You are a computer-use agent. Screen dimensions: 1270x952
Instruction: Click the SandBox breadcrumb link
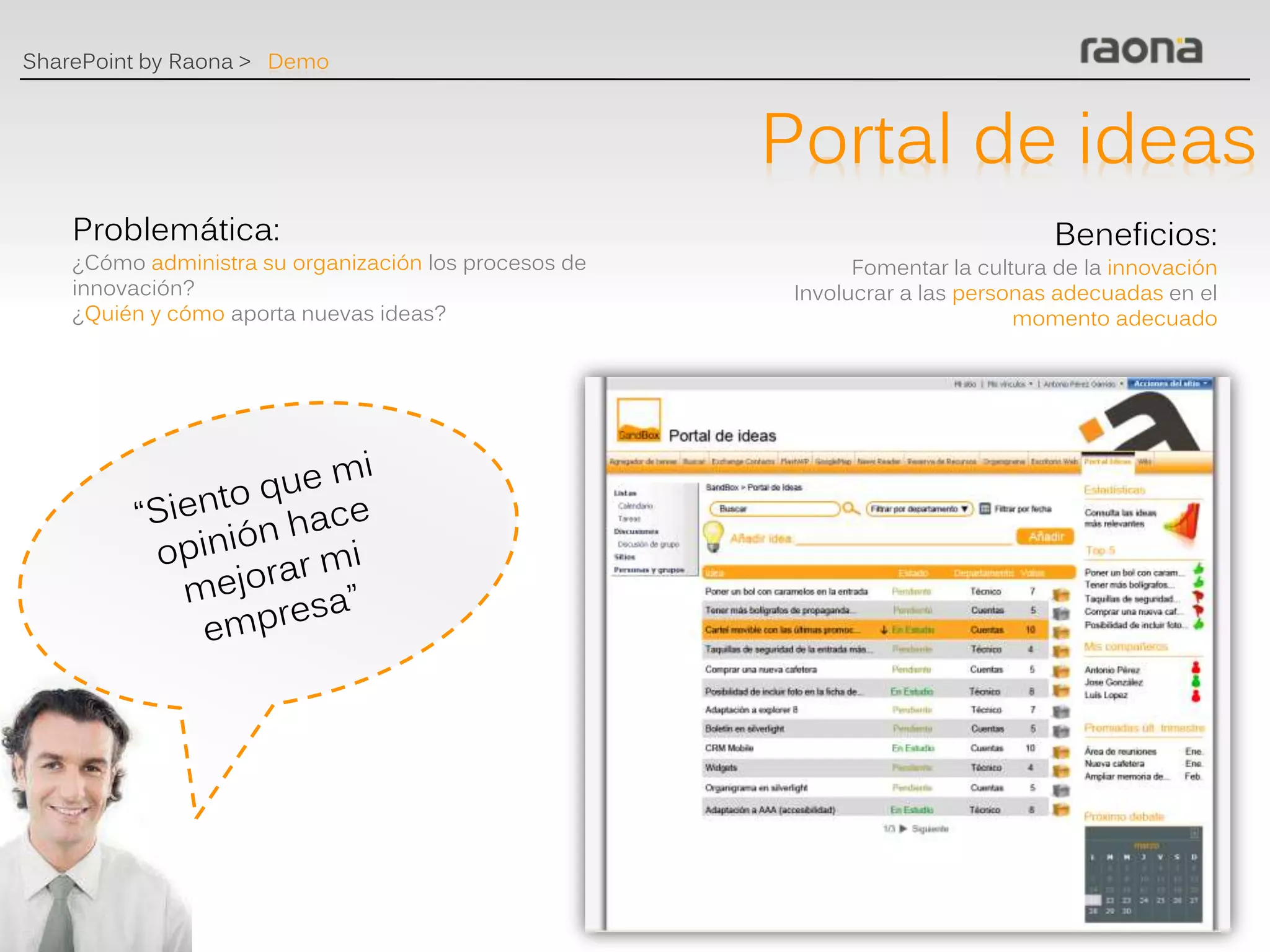point(722,488)
